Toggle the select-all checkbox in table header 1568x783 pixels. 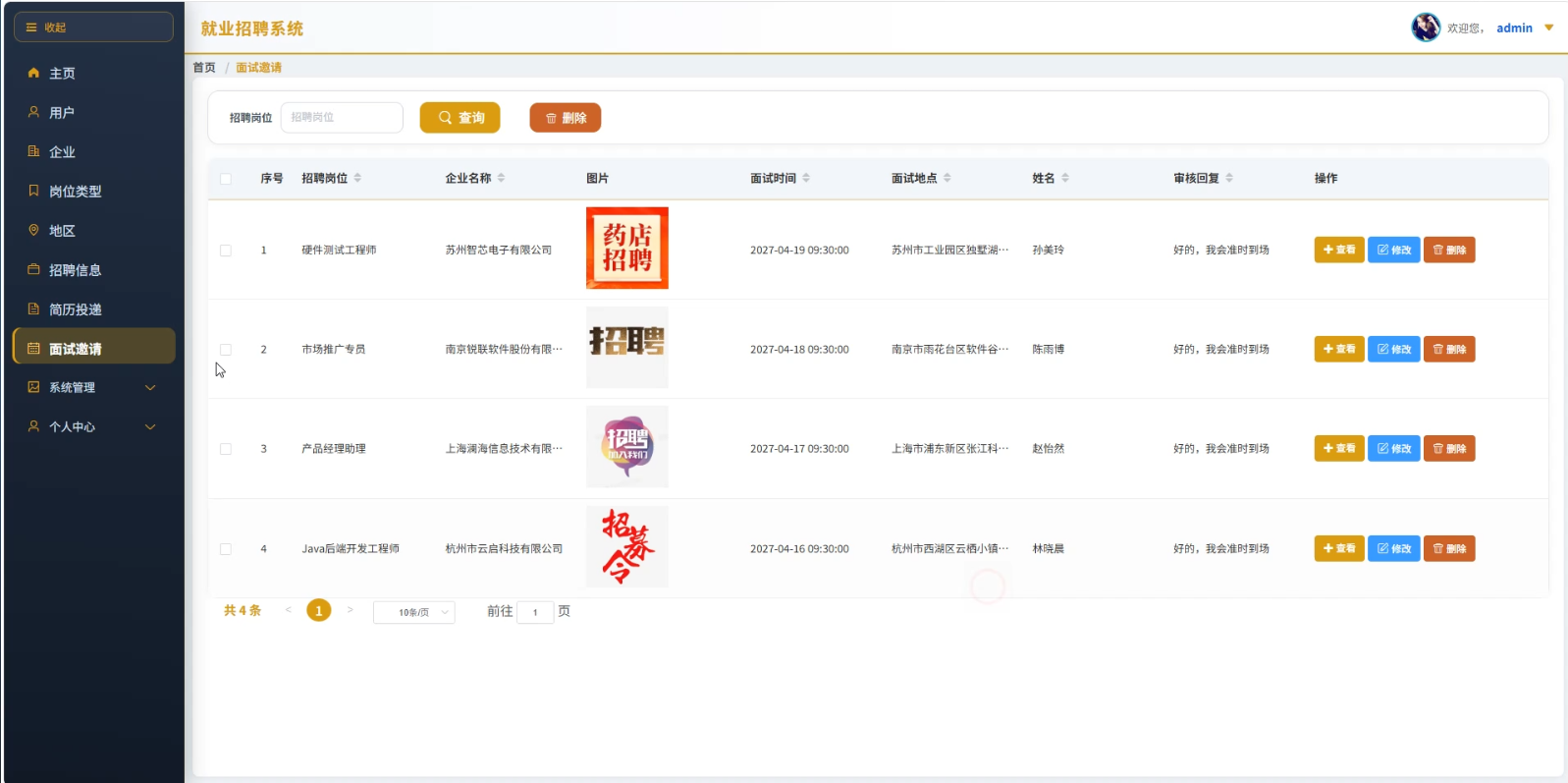(x=226, y=179)
